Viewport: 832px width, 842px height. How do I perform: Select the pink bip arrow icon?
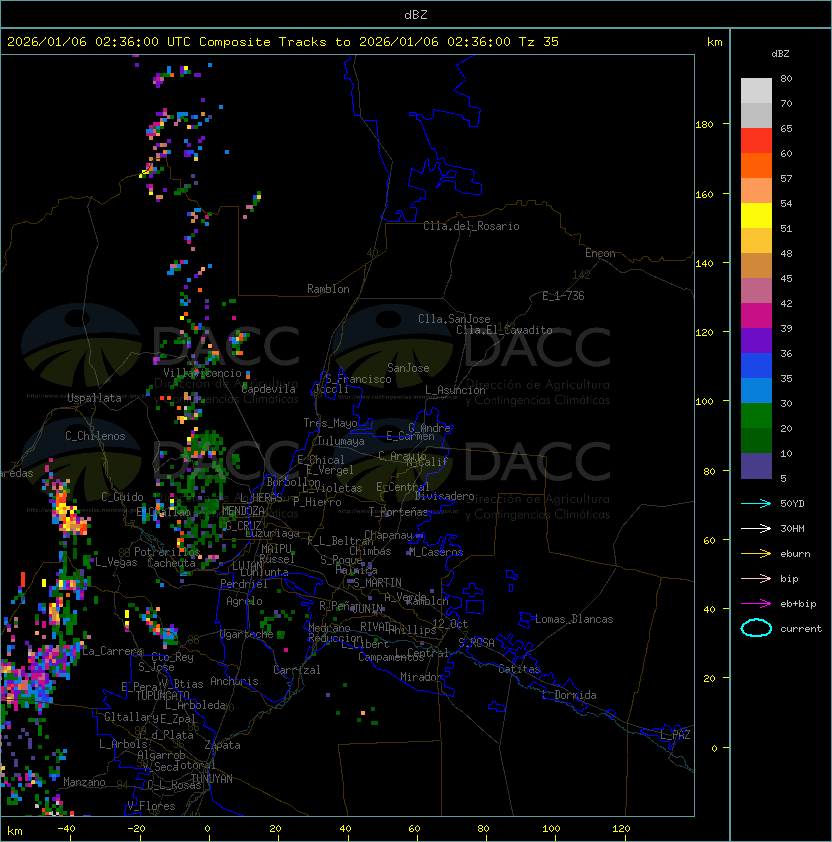756,578
